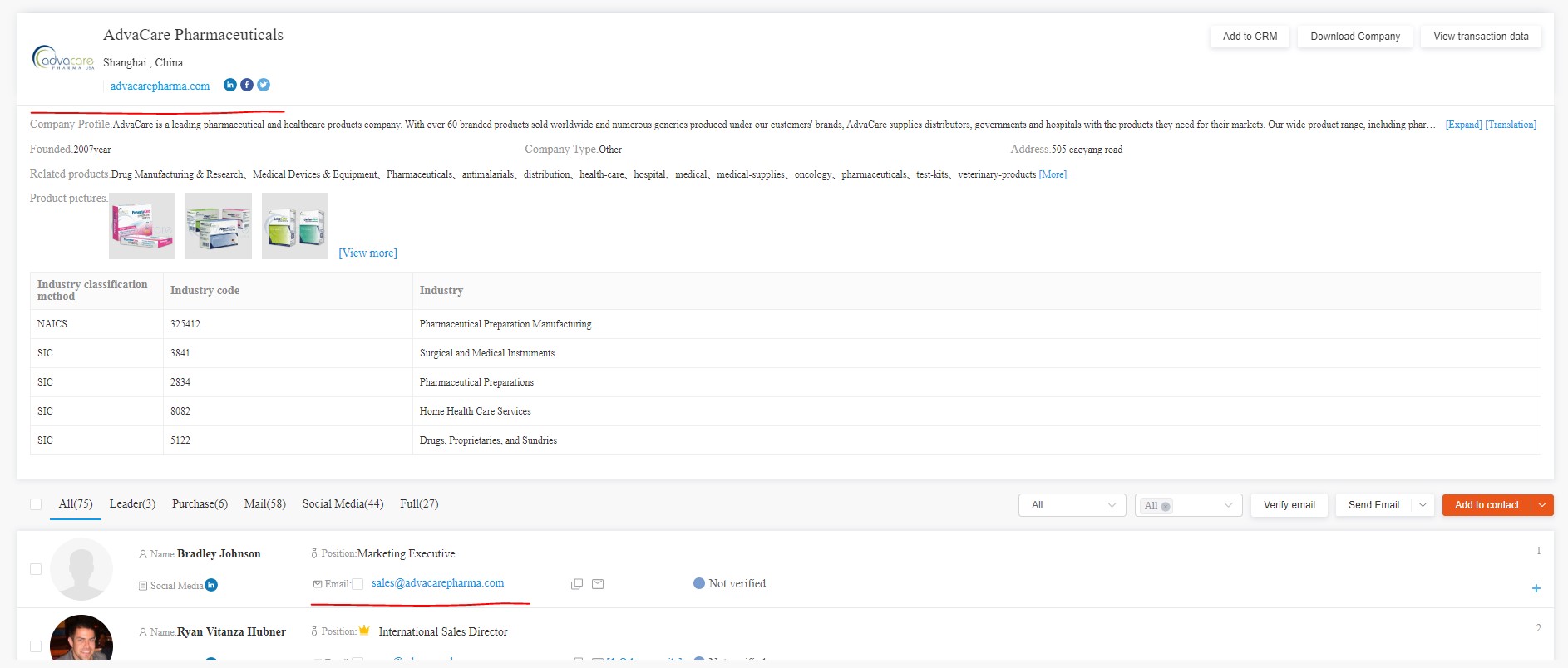Open the Purchase(6) tab
This screenshot has height=668, width=1568.
tap(200, 503)
